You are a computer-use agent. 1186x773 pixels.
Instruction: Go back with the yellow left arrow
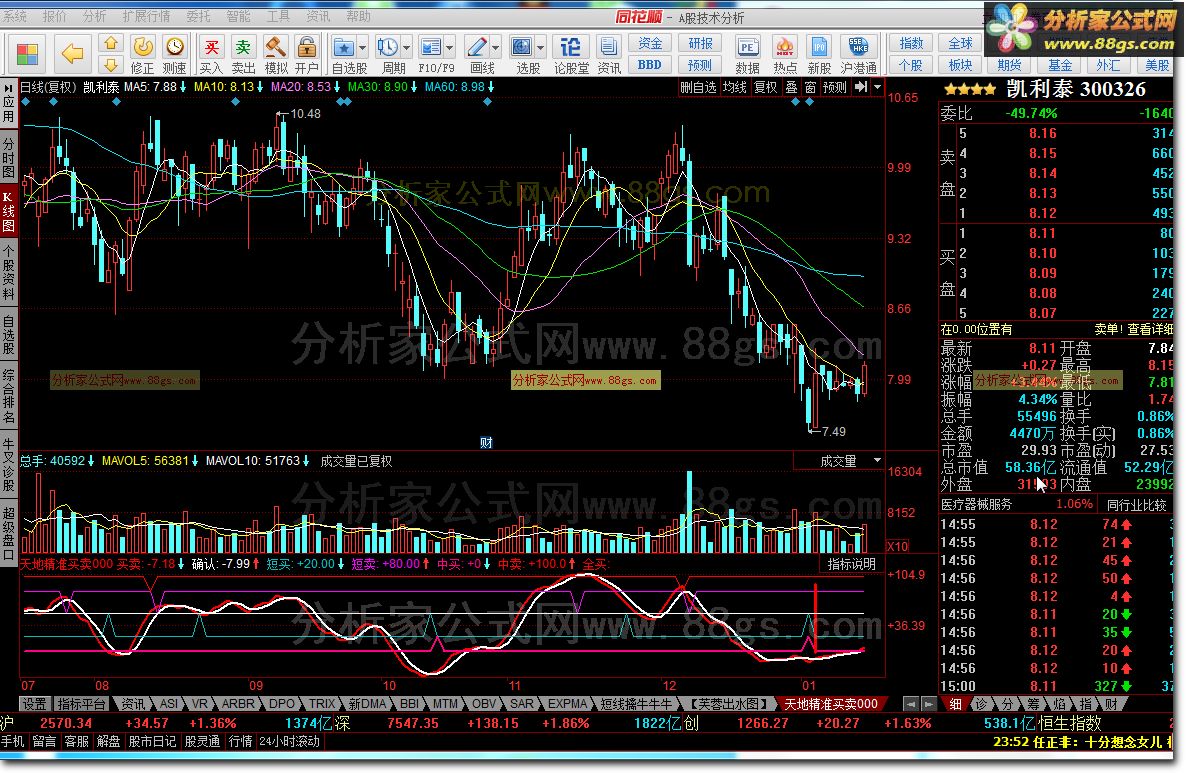click(72, 54)
